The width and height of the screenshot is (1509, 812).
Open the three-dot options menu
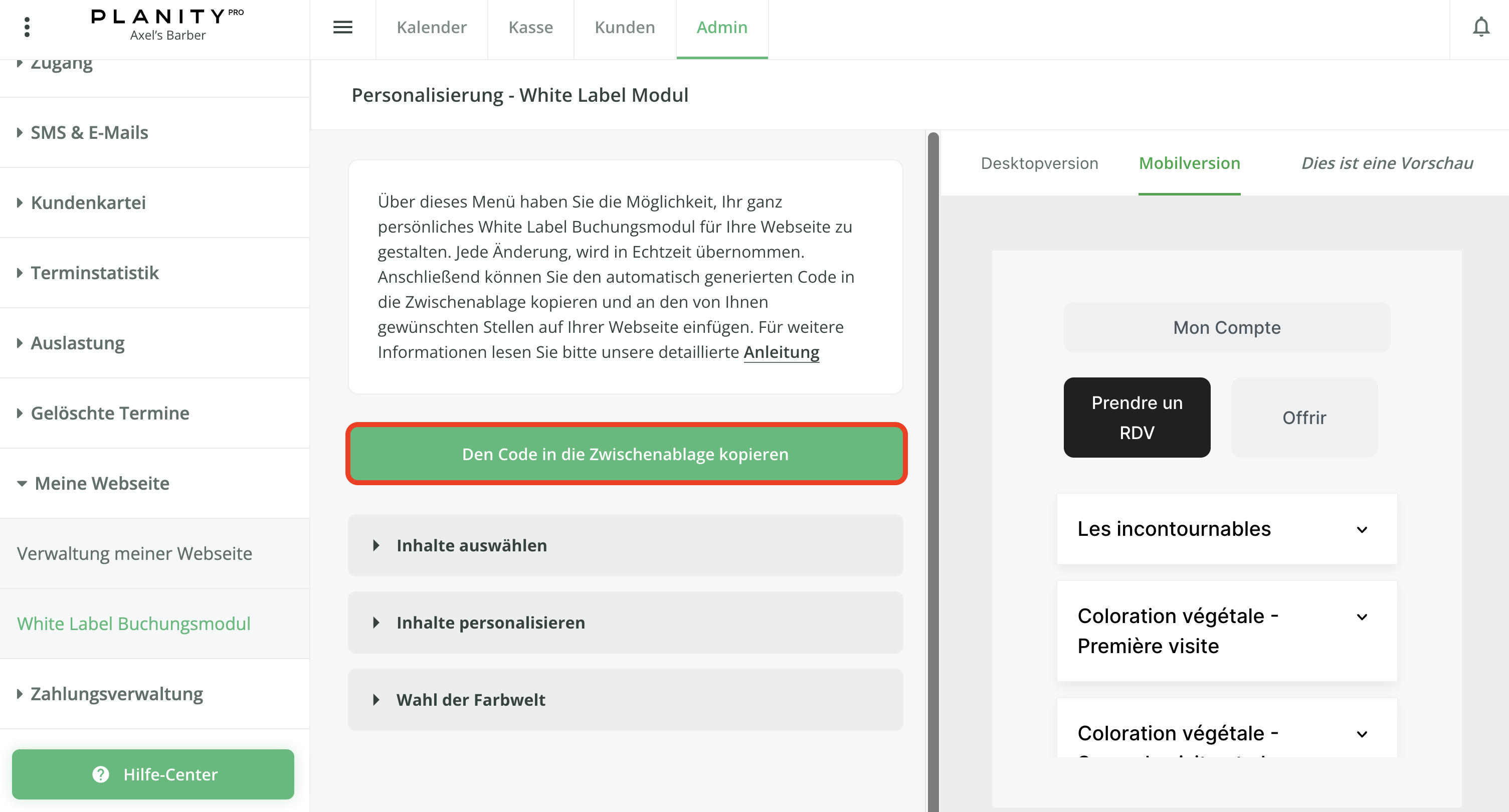pos(27,27)
